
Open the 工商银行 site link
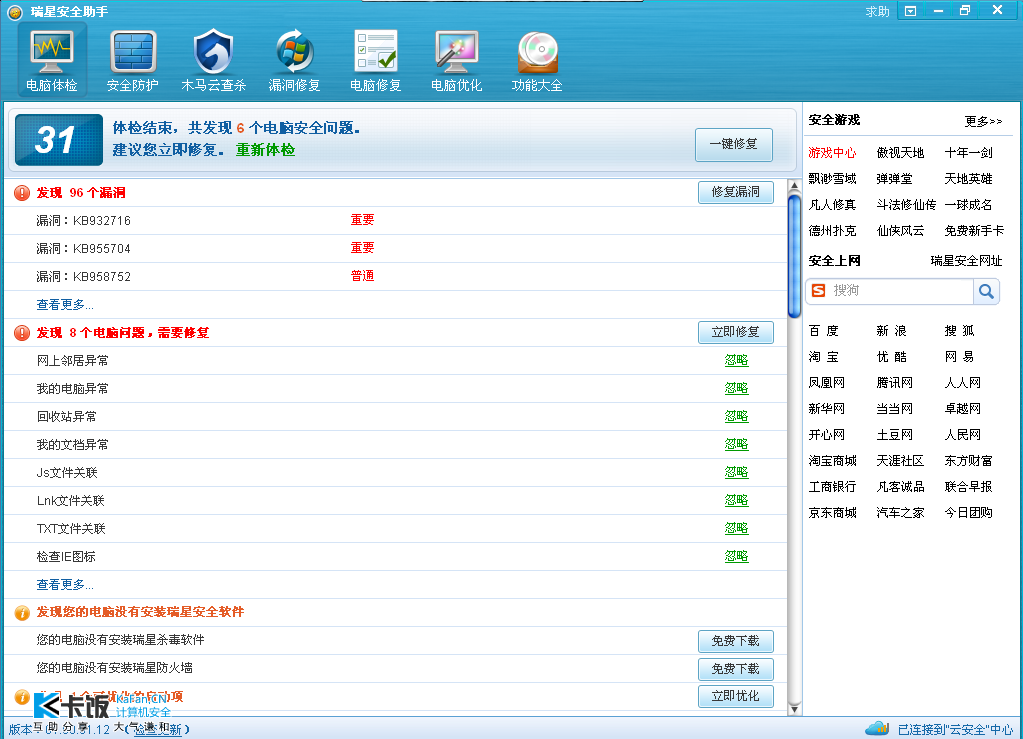click(832, 487)
